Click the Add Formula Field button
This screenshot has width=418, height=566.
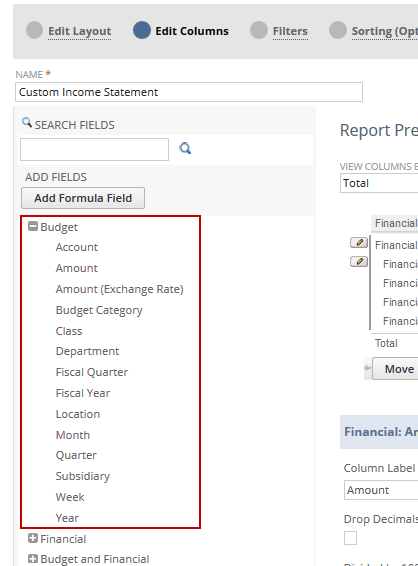[83, 198]
